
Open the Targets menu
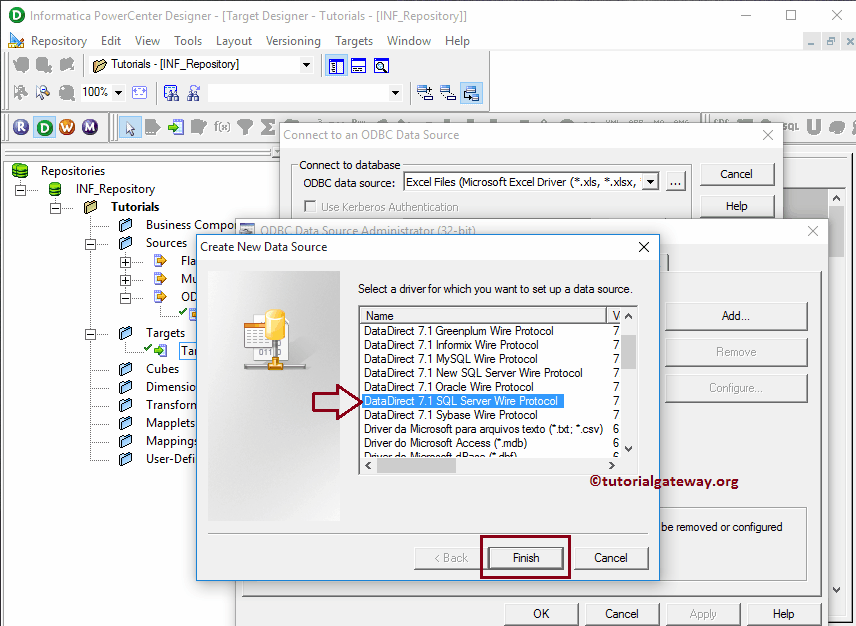click(354, 41)
